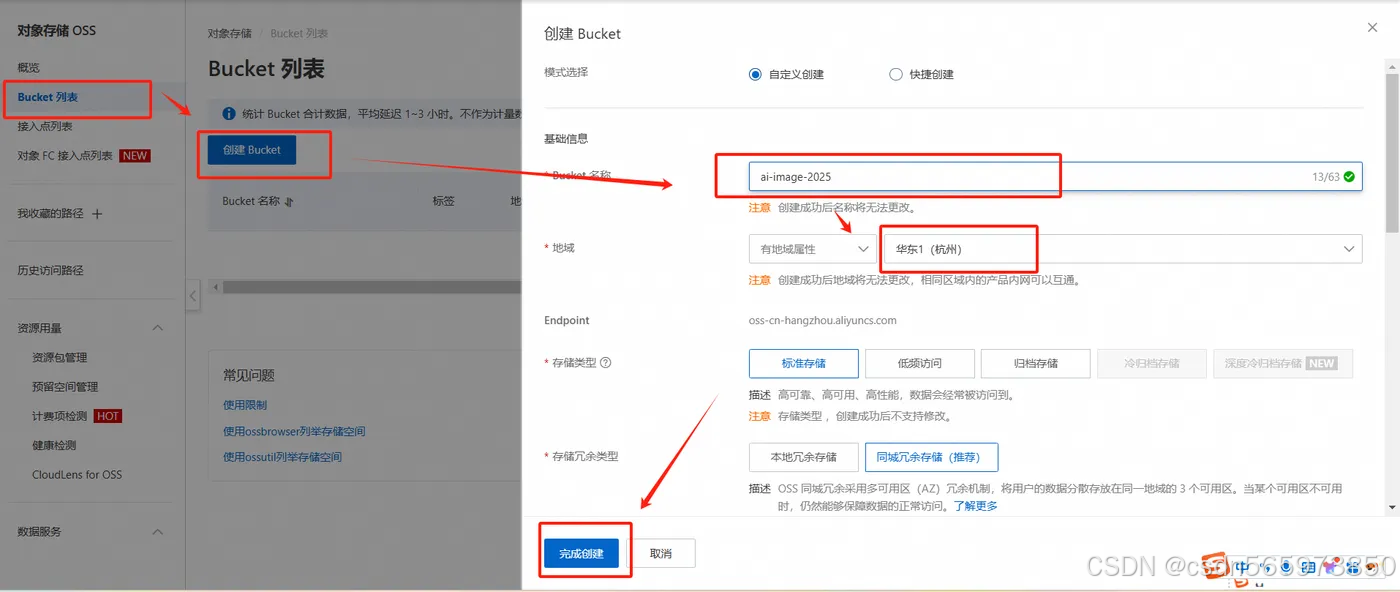Click the microphone icon on the input toolbar

click(1286, 567)
